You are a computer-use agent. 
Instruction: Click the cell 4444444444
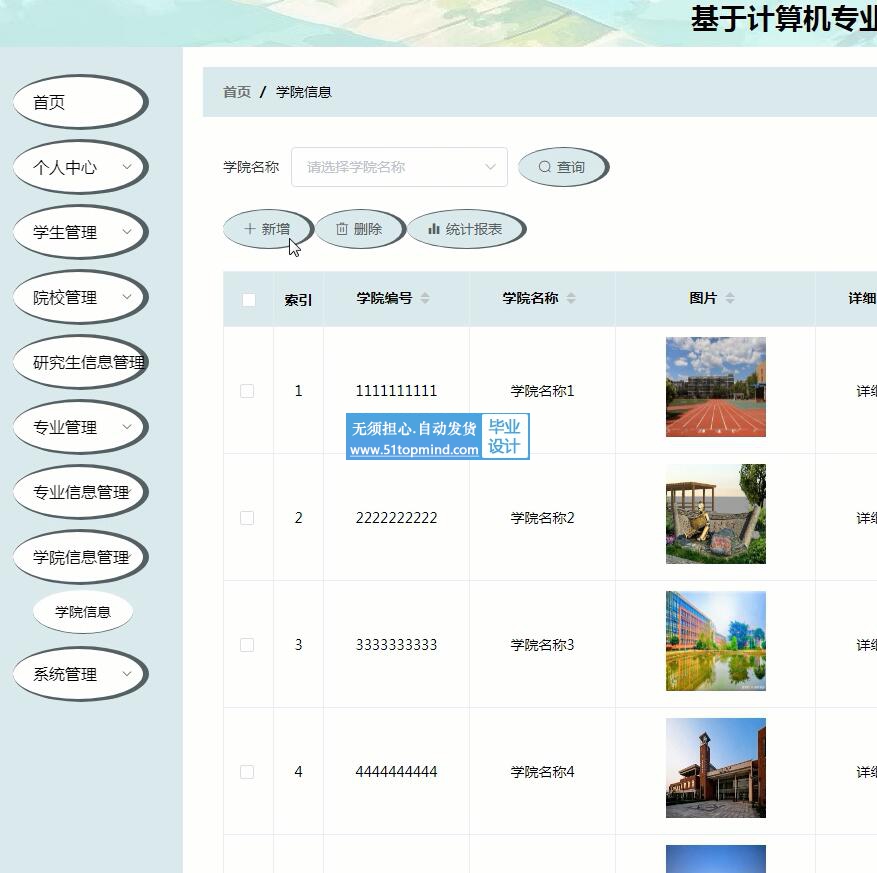click(397, 772)
